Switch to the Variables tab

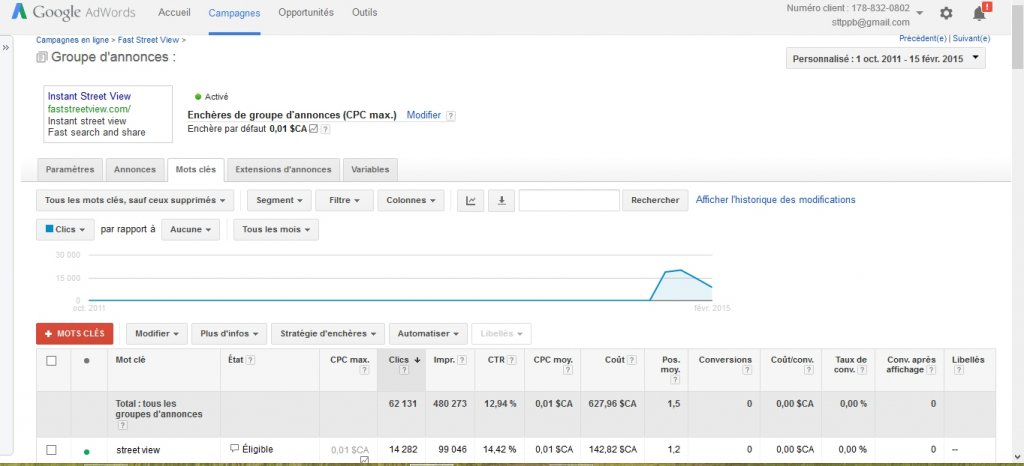click(370, 169)
